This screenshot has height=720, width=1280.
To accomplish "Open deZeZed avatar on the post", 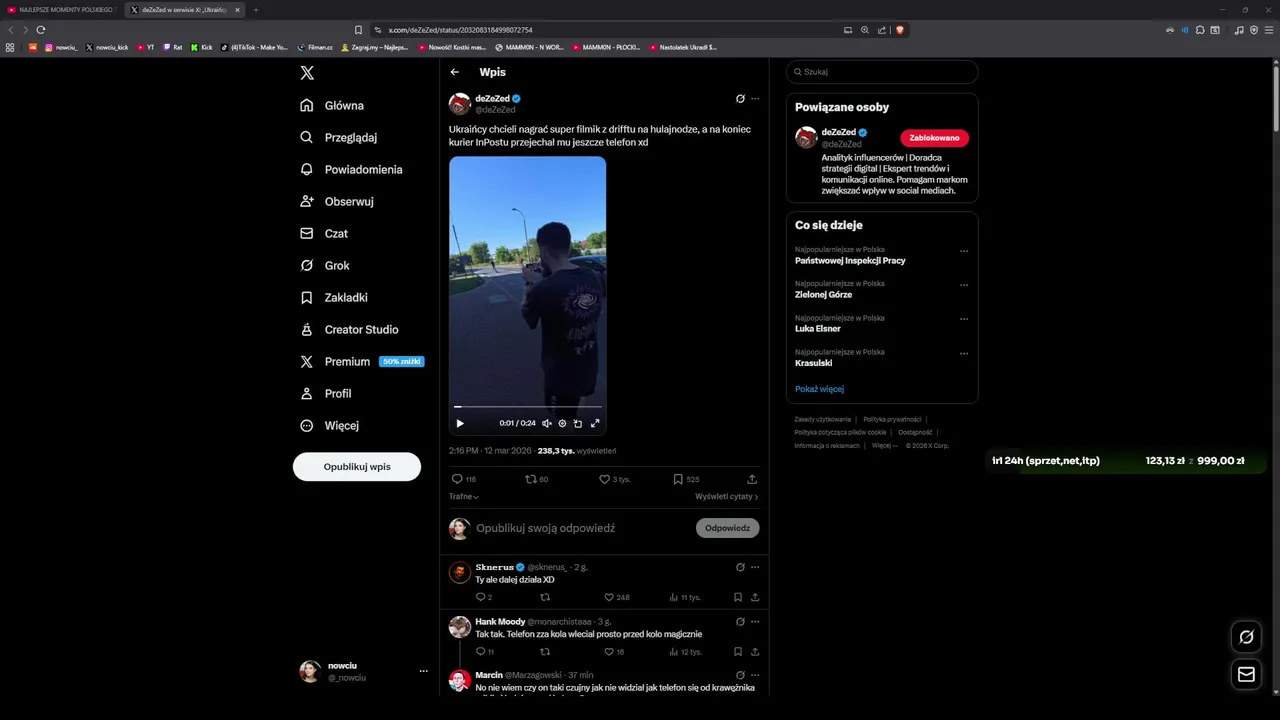I will click(x=460, y=104).
